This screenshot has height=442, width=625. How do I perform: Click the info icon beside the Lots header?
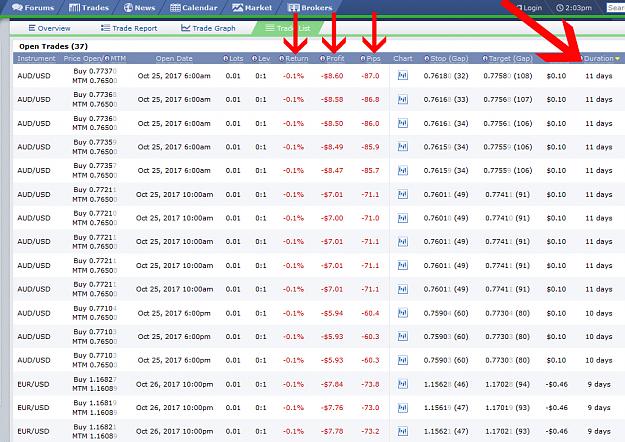pos(226,59)
